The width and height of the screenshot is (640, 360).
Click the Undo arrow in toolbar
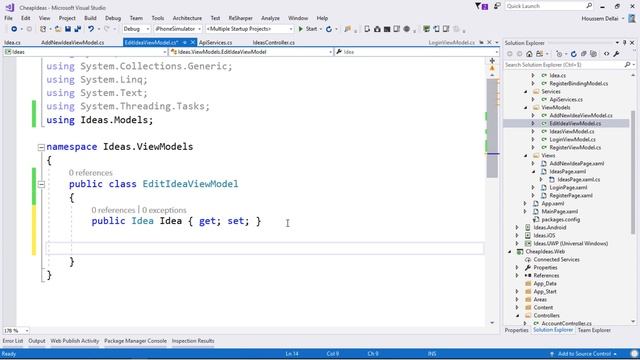point(91,29)
